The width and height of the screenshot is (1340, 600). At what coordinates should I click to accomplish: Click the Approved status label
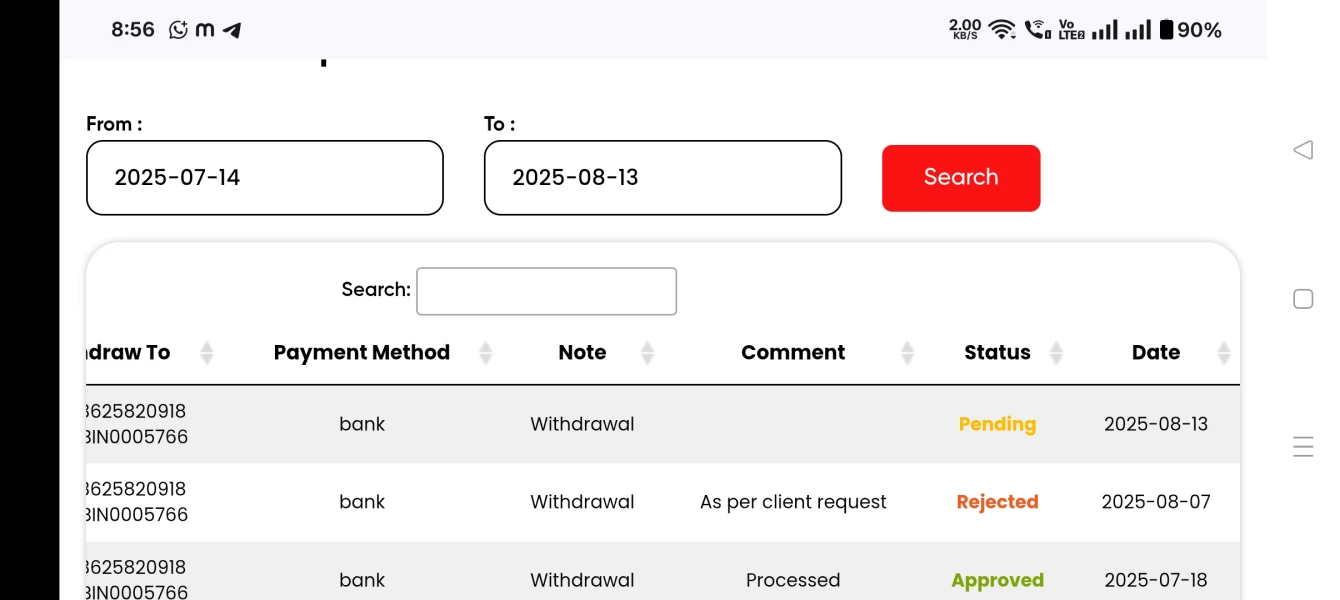(997, 580)
